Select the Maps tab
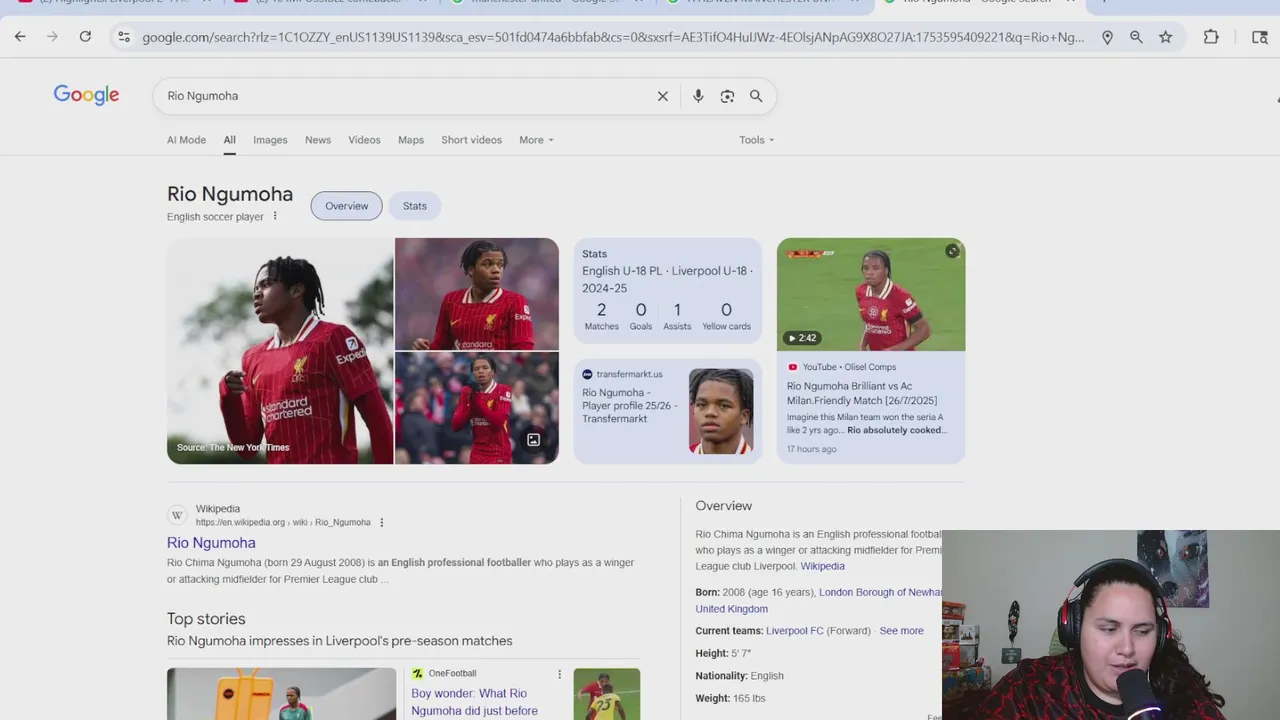 point(411,140)
